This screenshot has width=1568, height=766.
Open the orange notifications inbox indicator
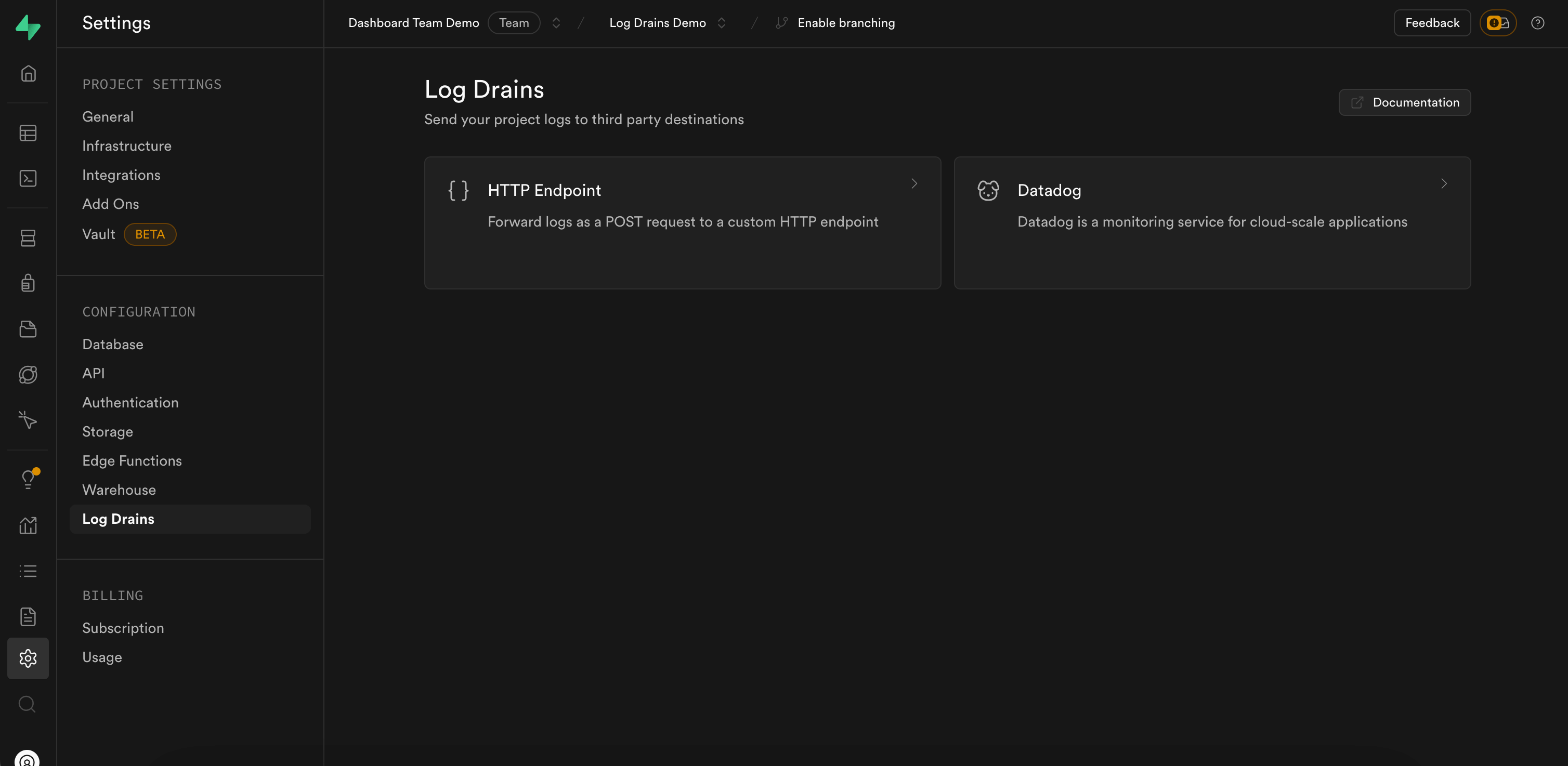tap(1497, 23)
